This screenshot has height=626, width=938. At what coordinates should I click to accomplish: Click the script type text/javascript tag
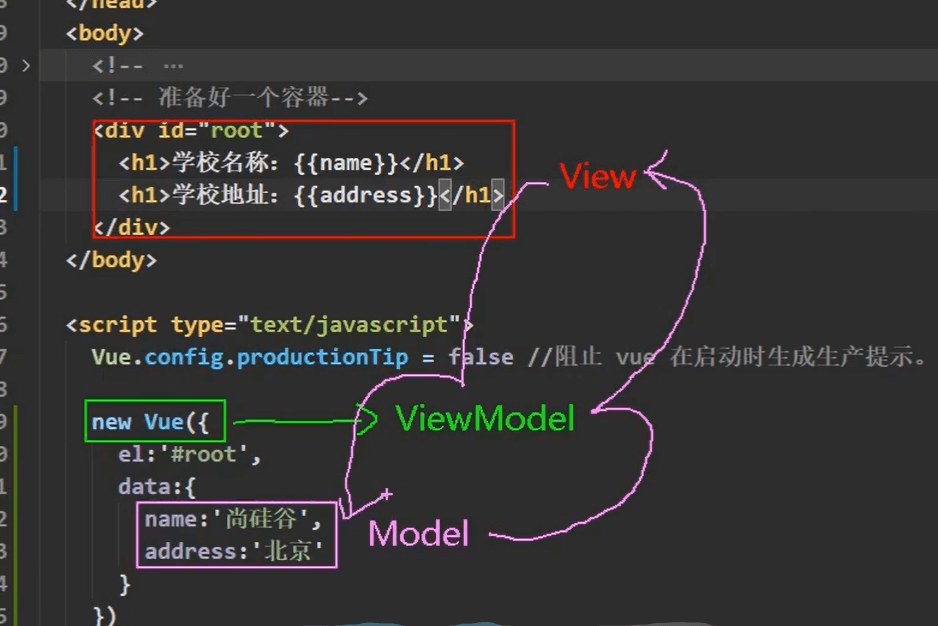point(250,324)
